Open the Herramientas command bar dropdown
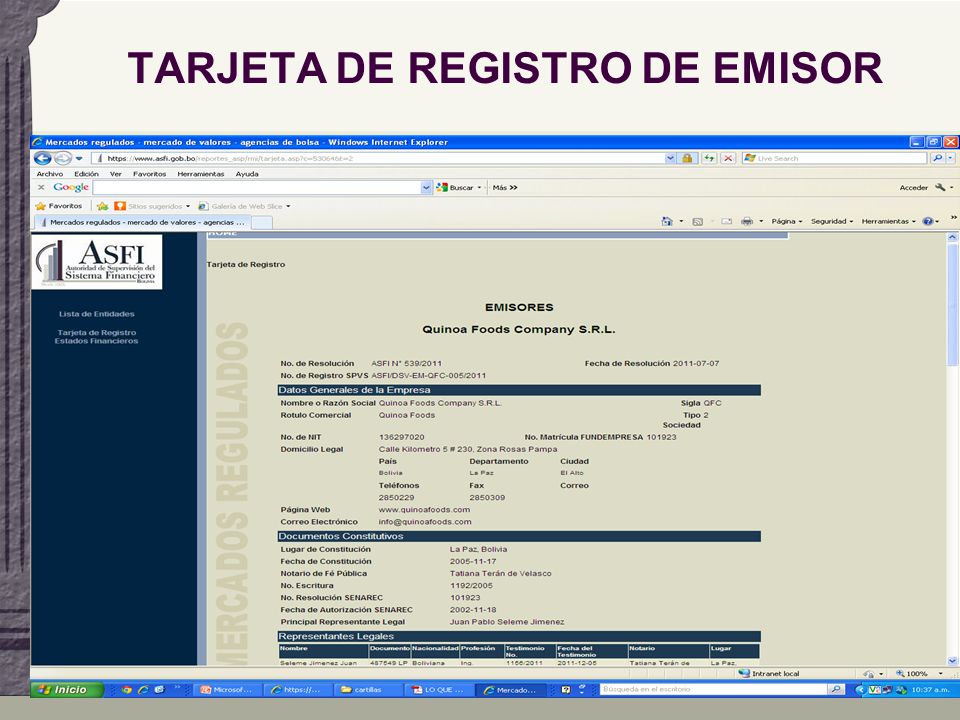The width and height of the screenshot is (960, 720). 888,222
